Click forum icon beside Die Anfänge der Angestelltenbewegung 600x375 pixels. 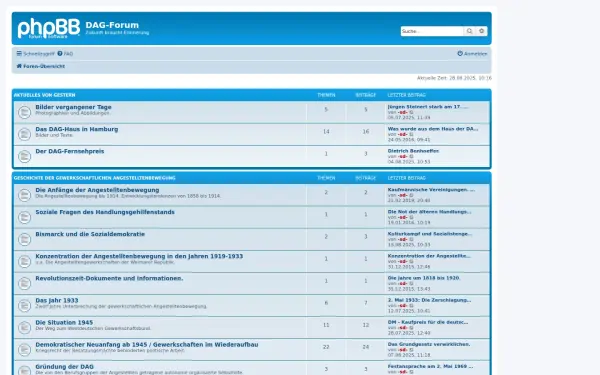tap(24, 195)
